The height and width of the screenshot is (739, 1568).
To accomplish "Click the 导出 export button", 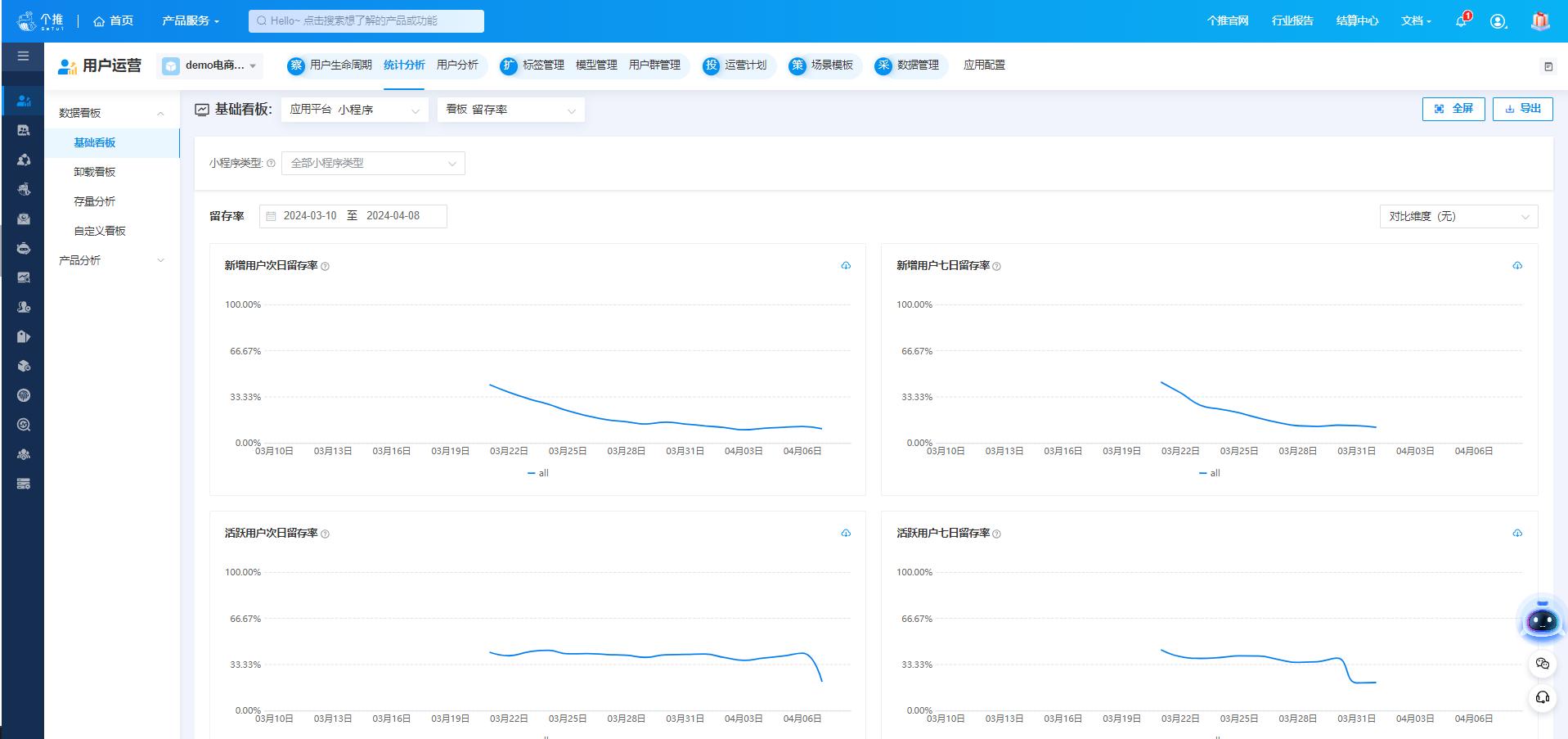I will (1522, 109).
